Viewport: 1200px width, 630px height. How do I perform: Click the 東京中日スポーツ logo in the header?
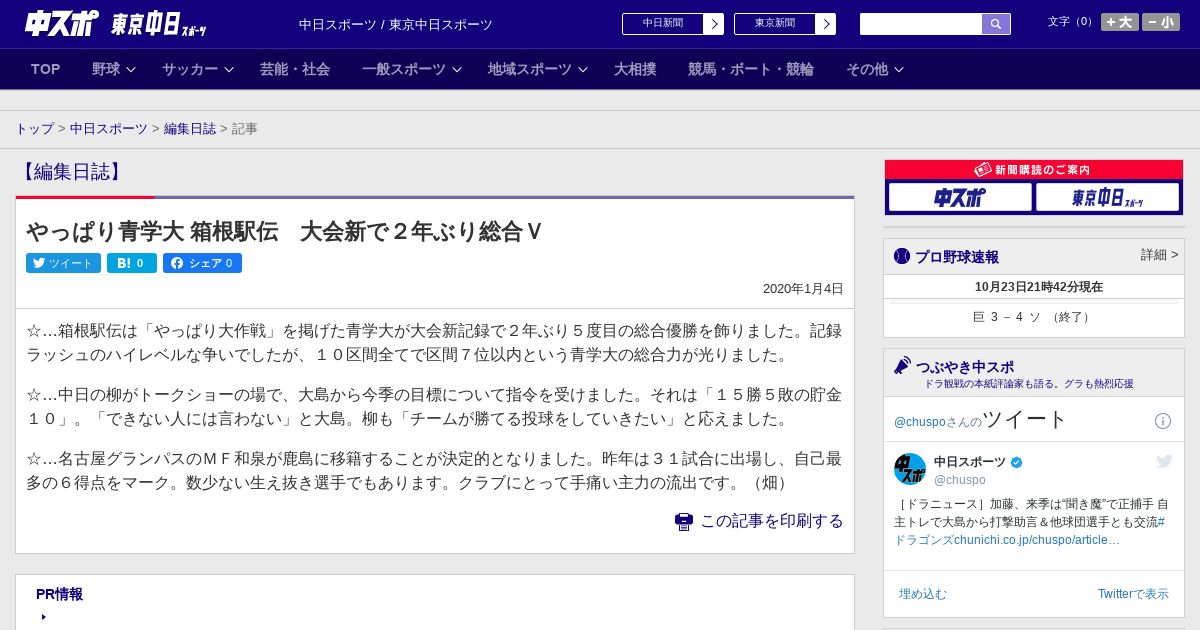[x=158, y=24]
